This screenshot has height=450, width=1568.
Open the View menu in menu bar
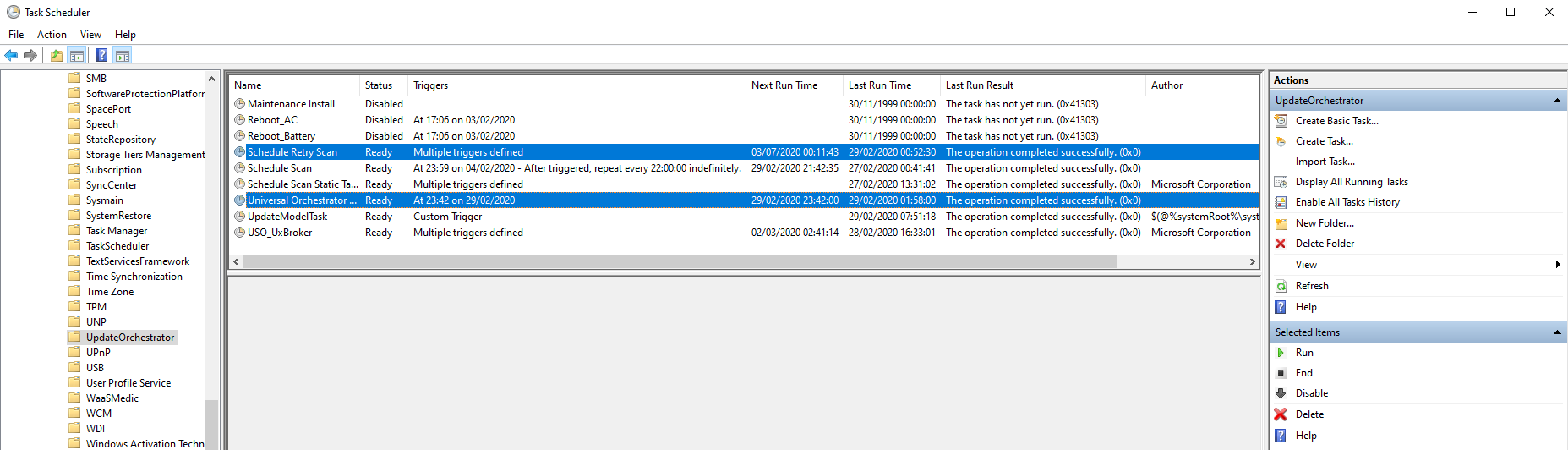tap(90, 35)
